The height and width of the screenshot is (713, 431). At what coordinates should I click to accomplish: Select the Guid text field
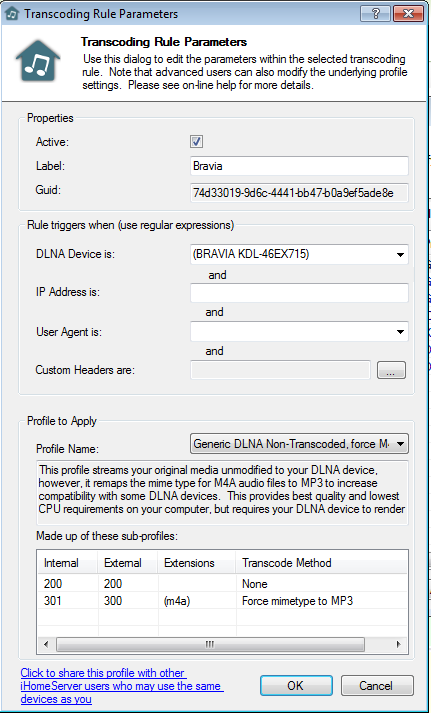coord(299,193)
